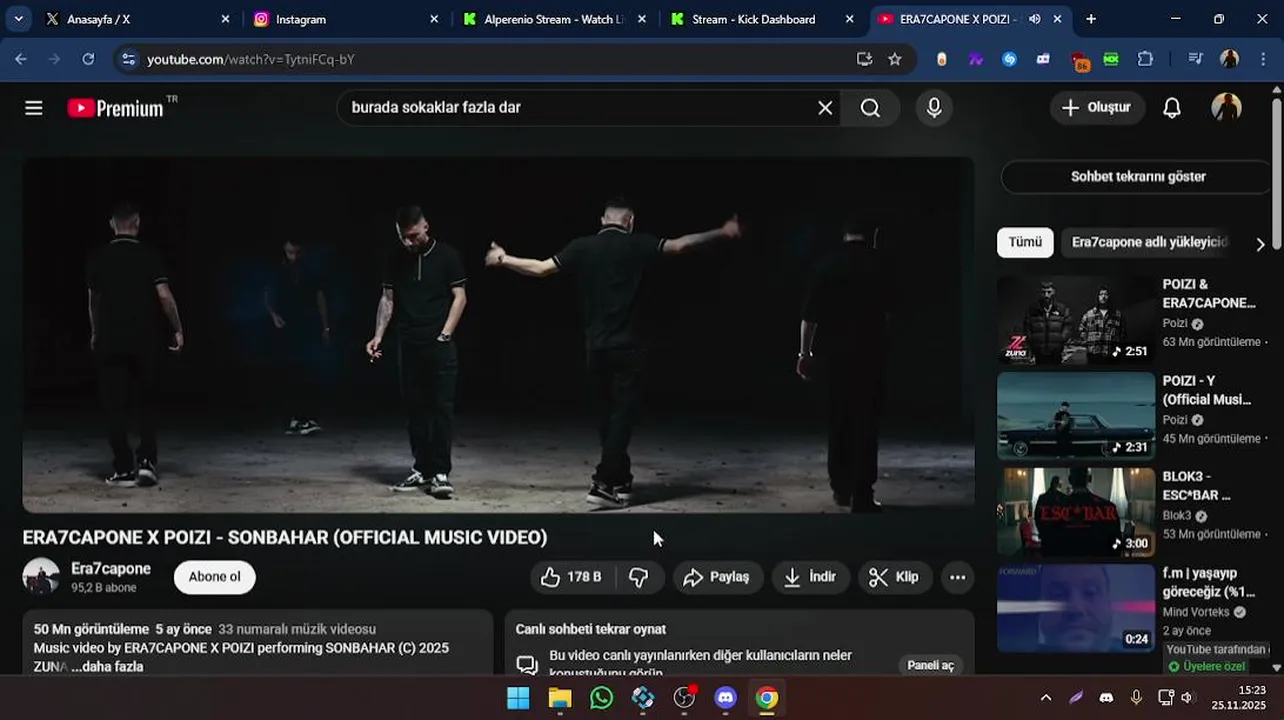Screen dimensions: 1284x720
Task: Show chat replay via Sohbet tekrarını göster
Action: tap(1138, 177)
